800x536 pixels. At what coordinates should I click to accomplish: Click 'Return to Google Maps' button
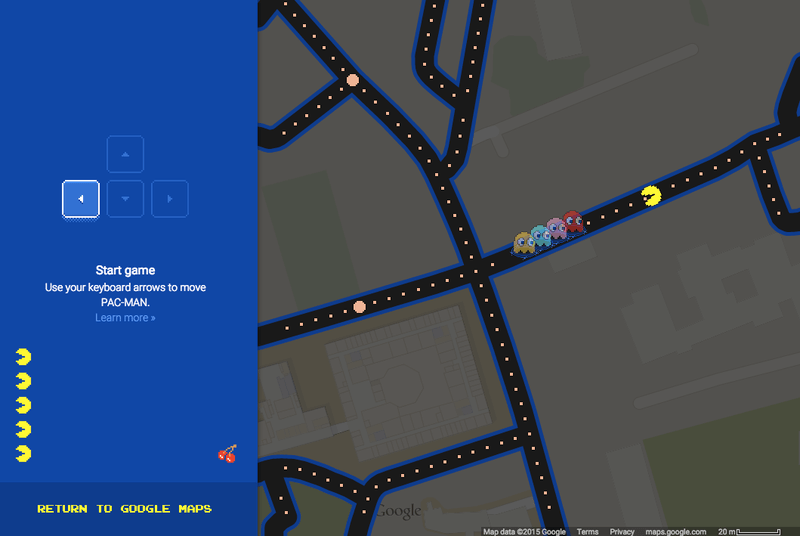[x=125, y=509]
